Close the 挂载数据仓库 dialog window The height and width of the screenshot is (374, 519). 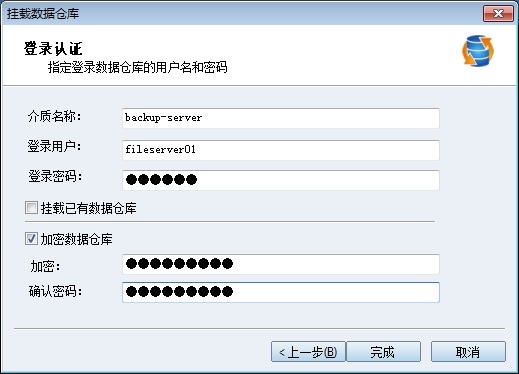(498, 14)
